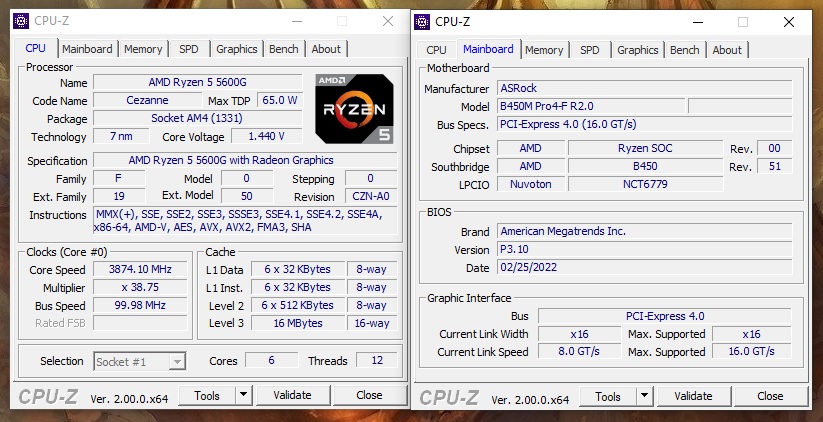This screenshot has width=823, height=422.
Task: Click Close button in right window
Action: 770,396
